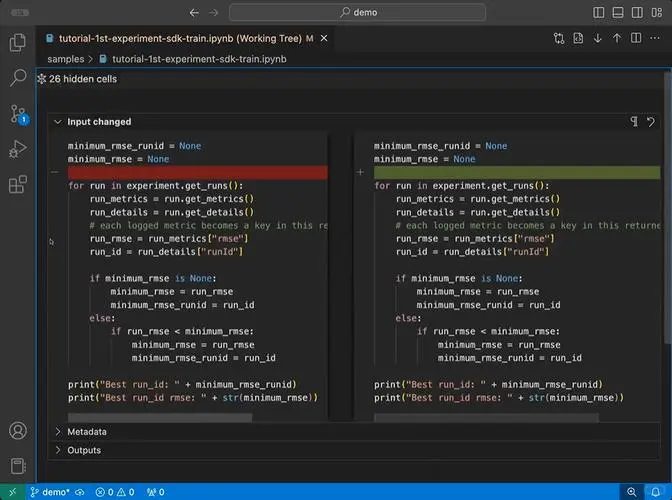
Task: Open Source Control view with badge
Action: 18,114
